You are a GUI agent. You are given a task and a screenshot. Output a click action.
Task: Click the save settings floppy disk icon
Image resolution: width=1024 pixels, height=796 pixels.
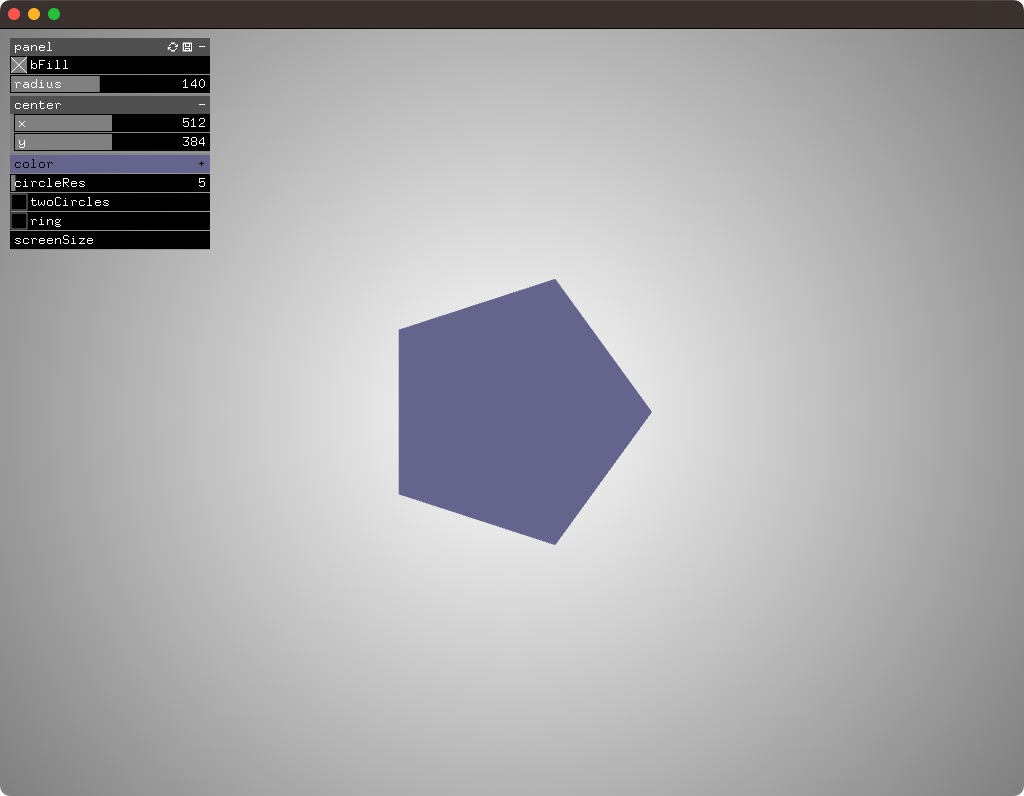pos(187,47)
